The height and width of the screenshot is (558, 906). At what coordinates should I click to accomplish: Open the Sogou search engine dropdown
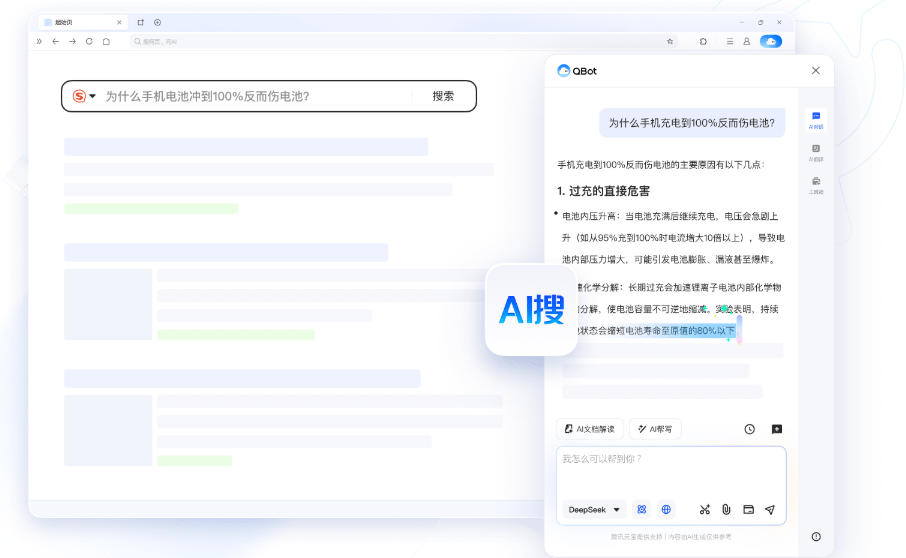[x=84, y=96]
